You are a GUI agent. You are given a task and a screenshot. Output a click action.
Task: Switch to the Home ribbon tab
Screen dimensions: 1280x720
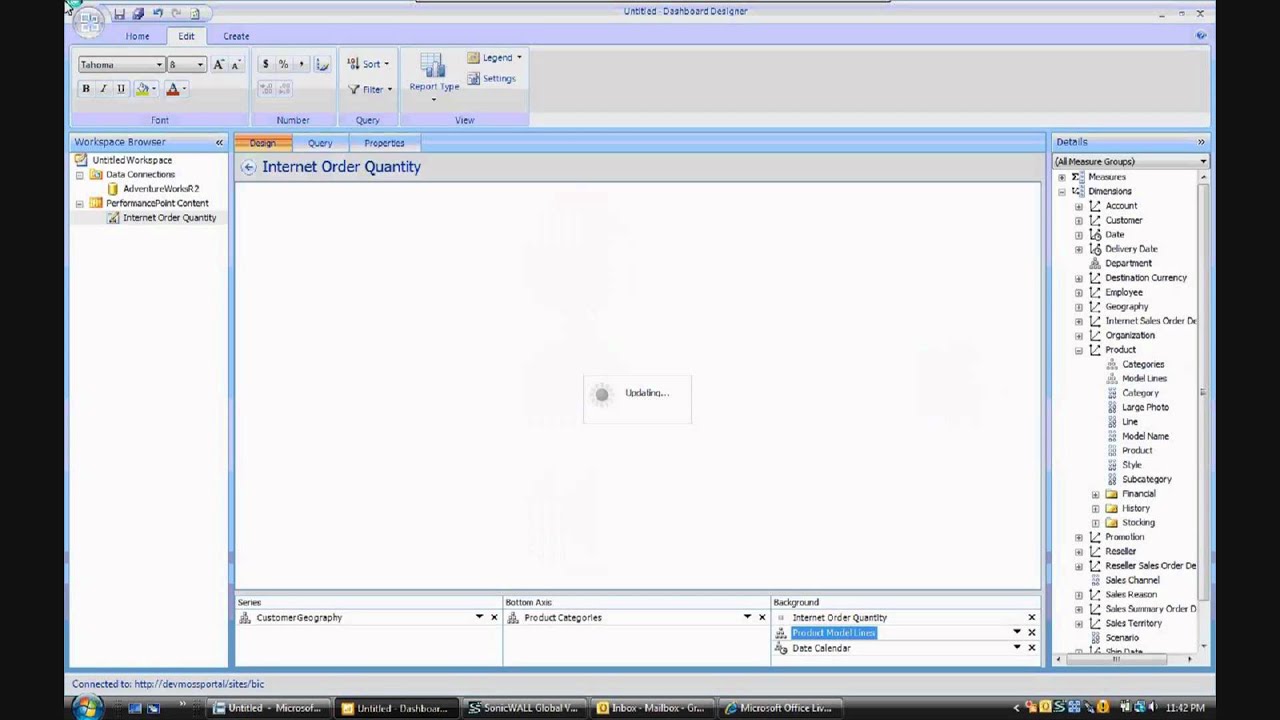pos(138,36)
